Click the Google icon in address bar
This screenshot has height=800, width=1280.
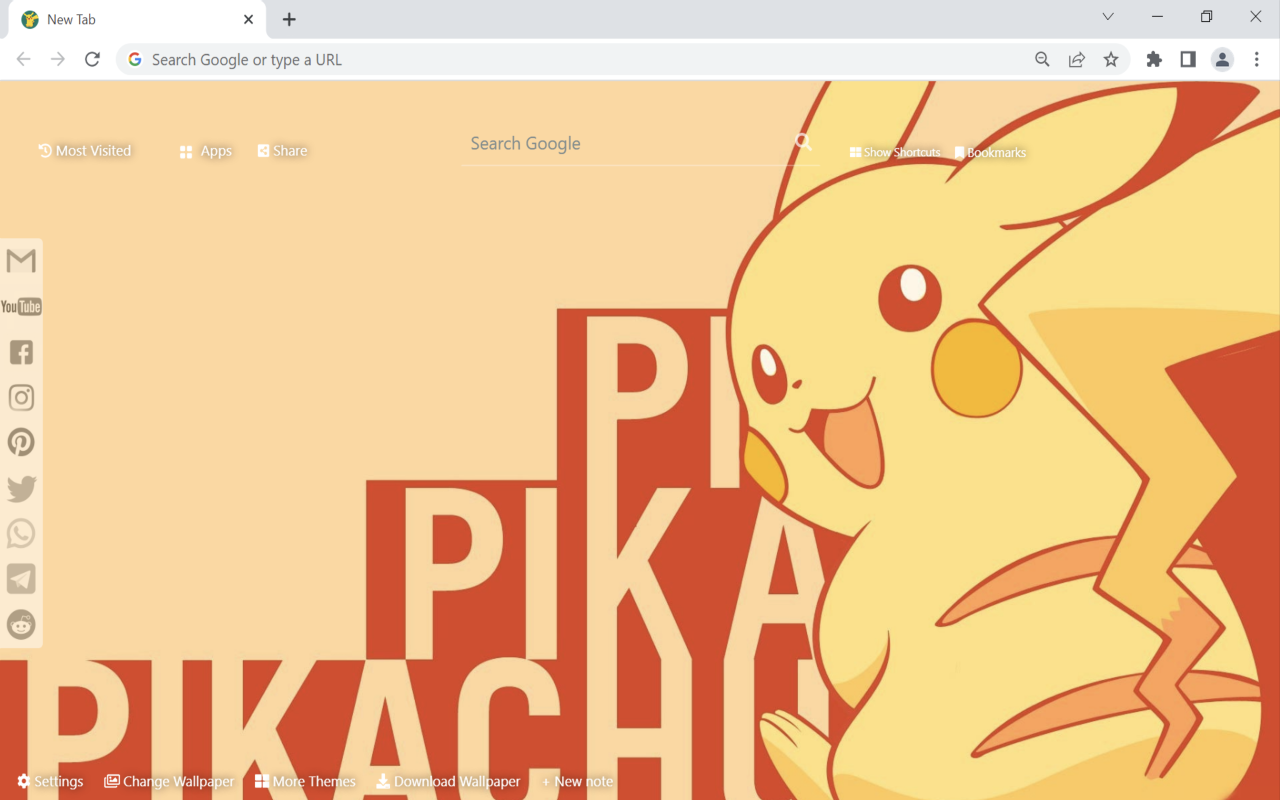135,59
